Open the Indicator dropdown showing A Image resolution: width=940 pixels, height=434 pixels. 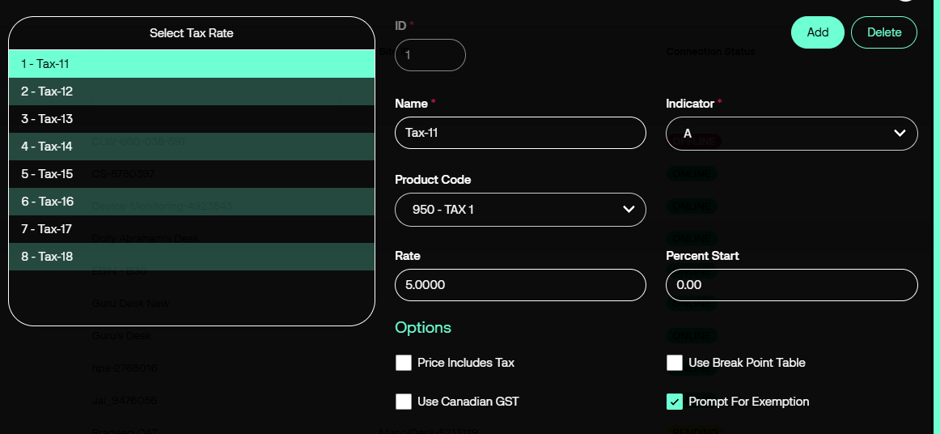[791, 133]
